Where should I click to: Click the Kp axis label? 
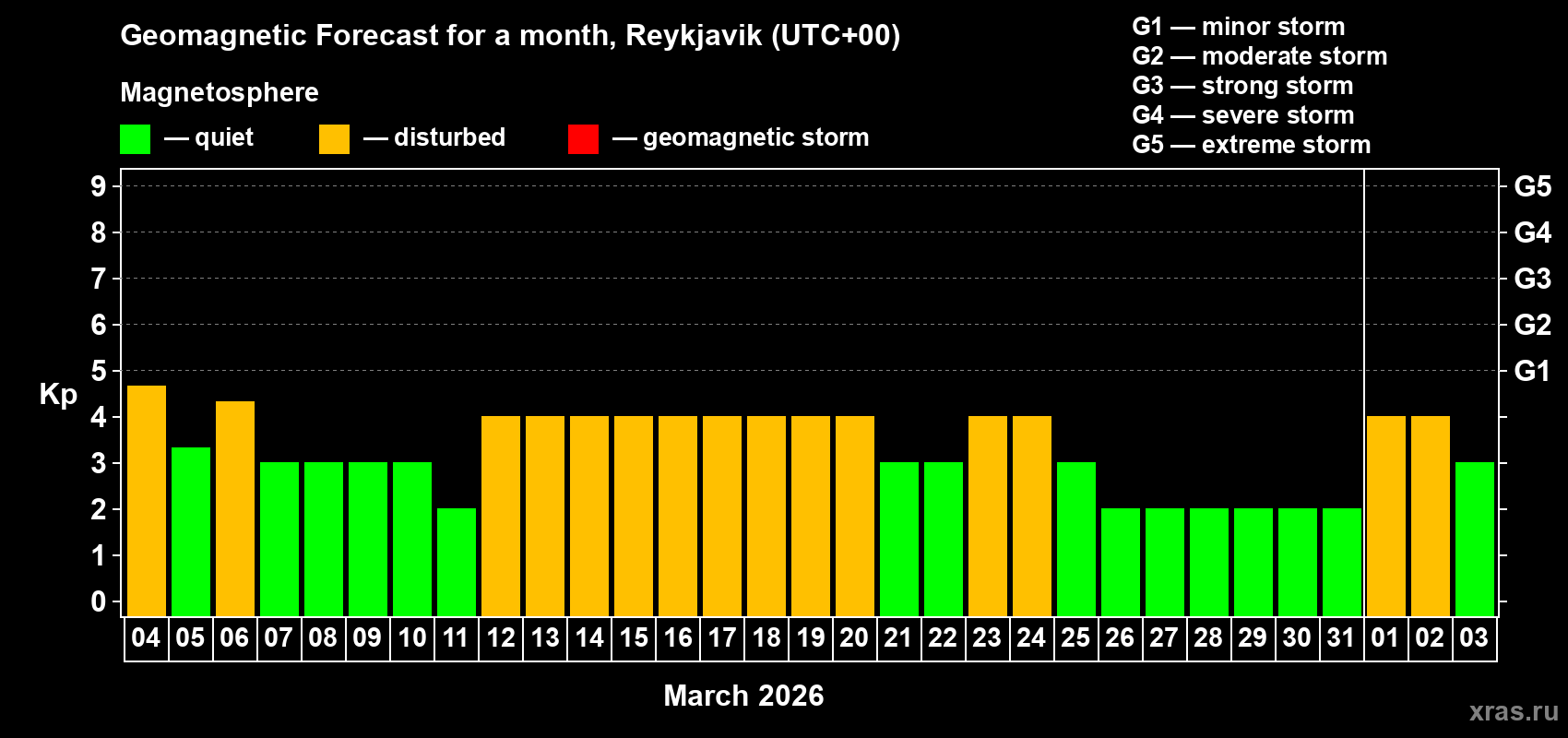pos(58,395)
